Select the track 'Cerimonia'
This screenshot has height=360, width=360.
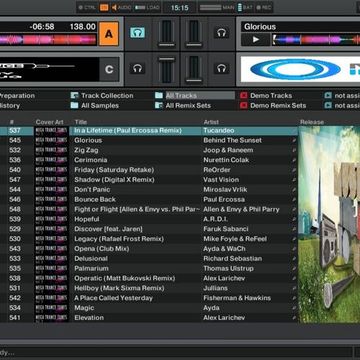[x=91, y=160]
